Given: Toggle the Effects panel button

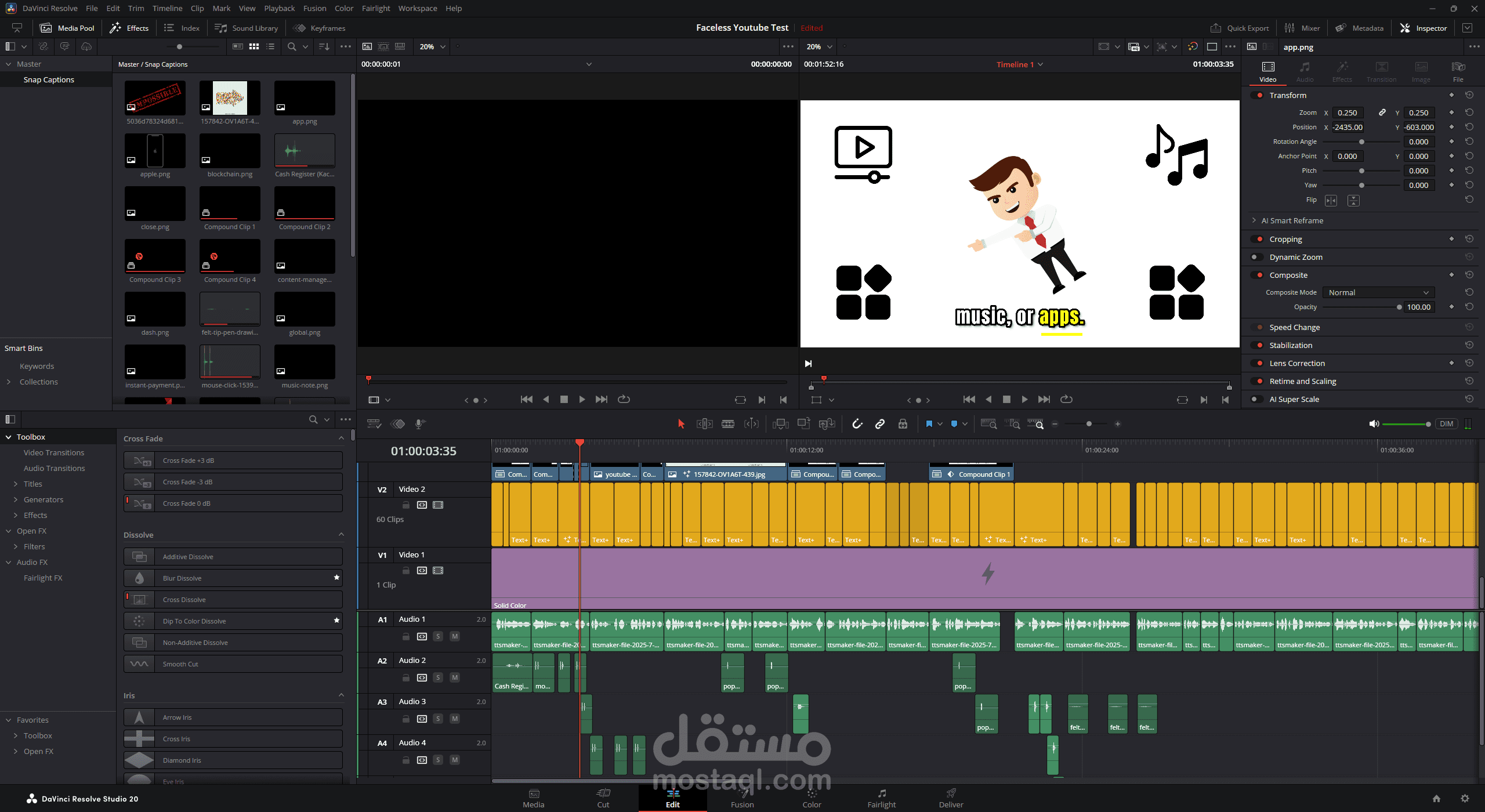Looking at the screenshot, I should [129, 28].
